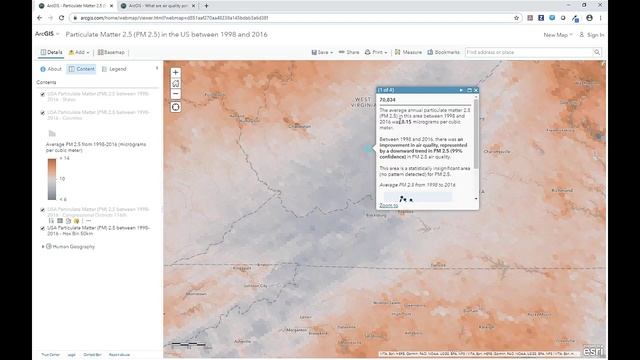Return map to default extent home icon
640x360 pixels.
pyautogui.click(x=176, y=83)
